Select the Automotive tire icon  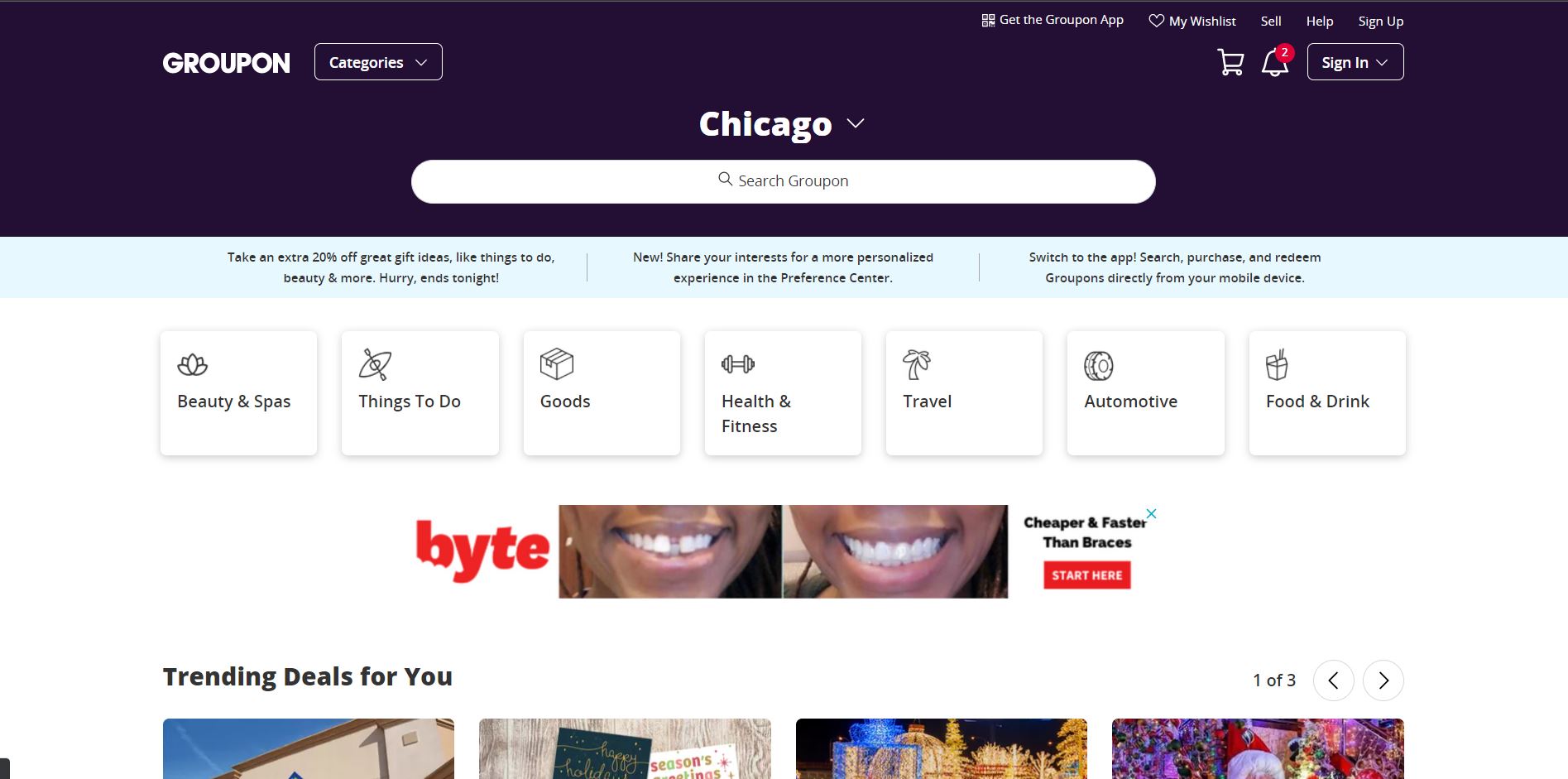[x=1099, y=365]
